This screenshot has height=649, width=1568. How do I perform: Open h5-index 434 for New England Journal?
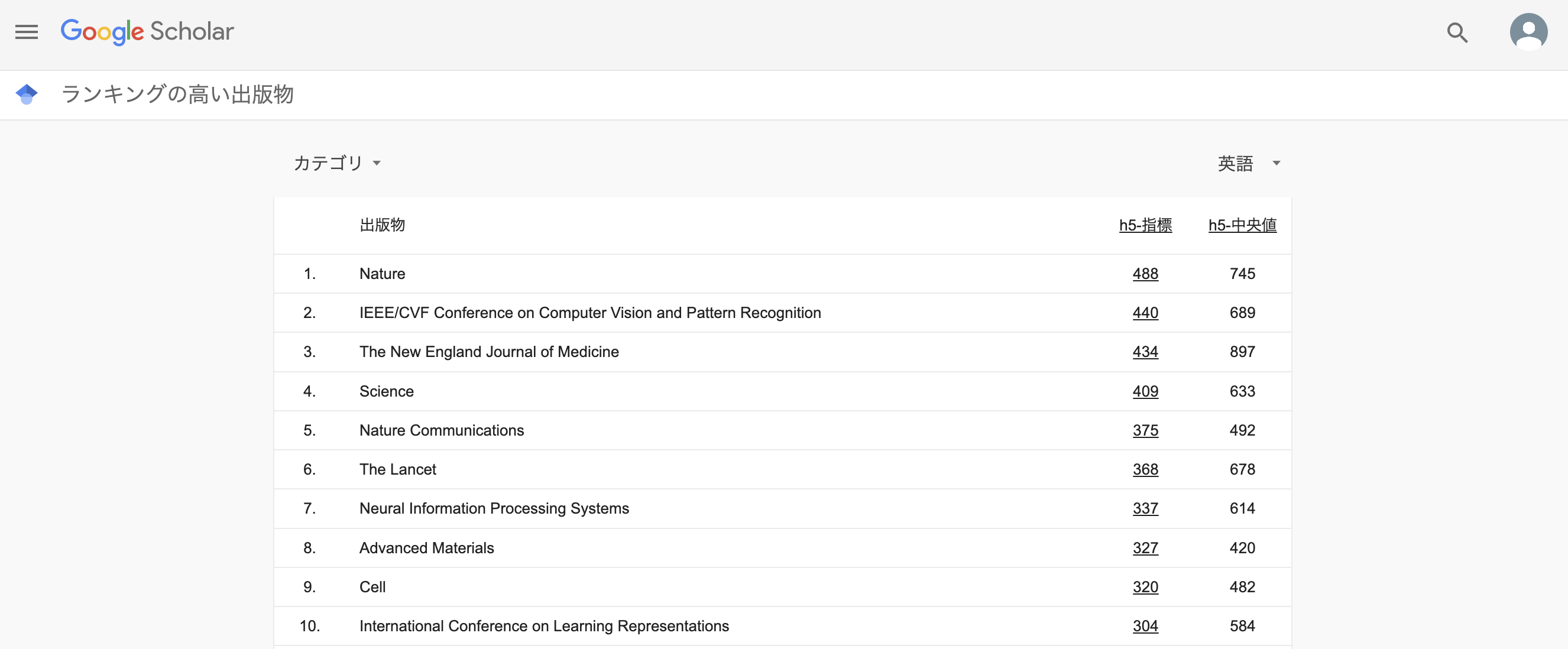coord(1145,352)
